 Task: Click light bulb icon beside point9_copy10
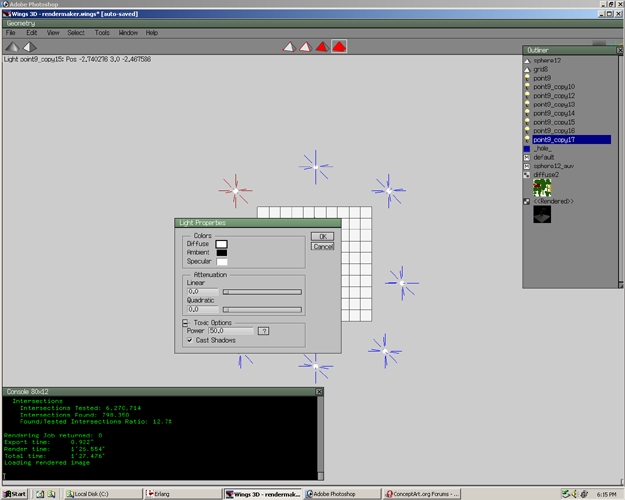pyautogui.click(x=527, y=87)
